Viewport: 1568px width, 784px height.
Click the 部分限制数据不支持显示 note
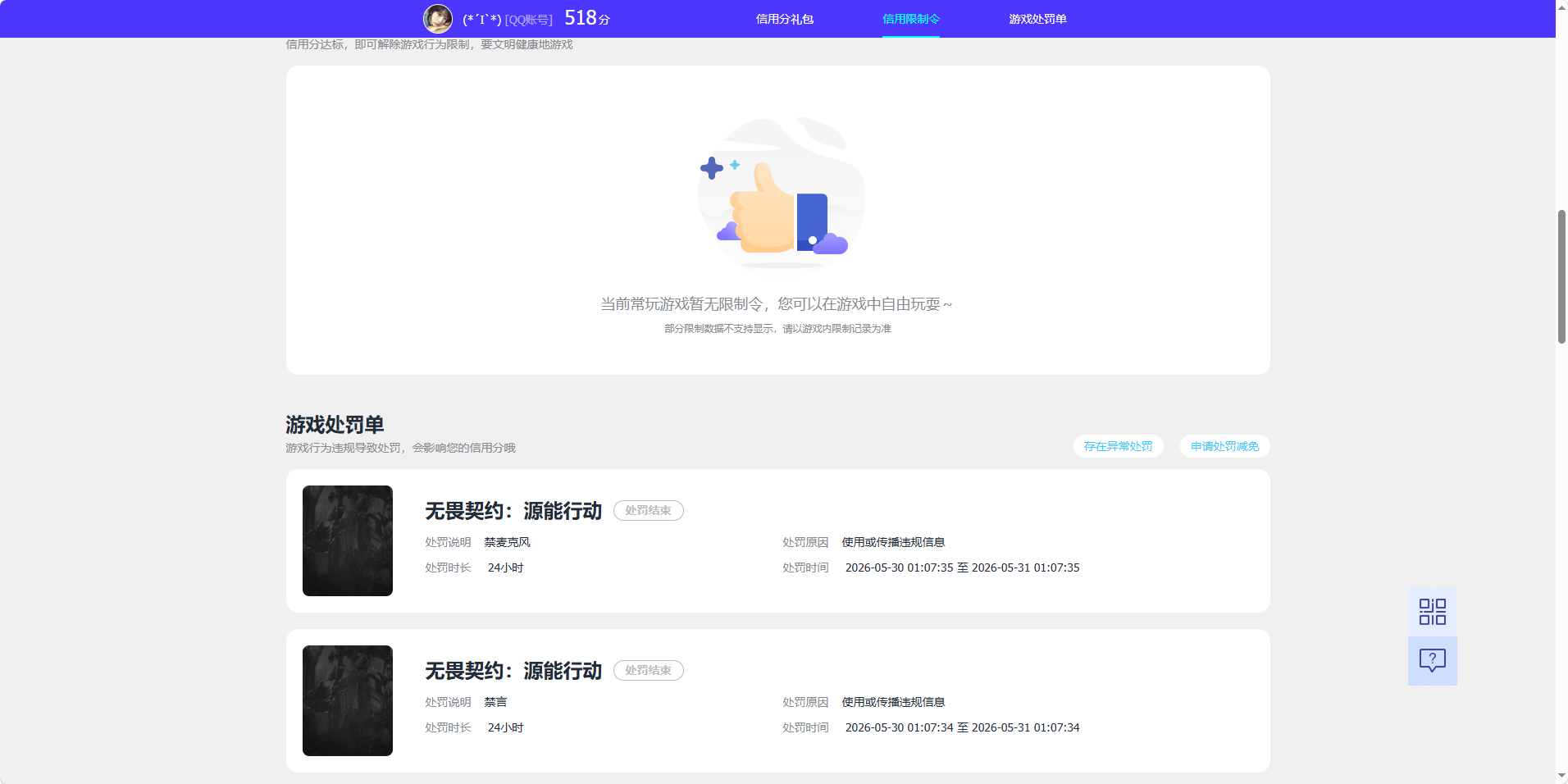click(x=777, y=329)
